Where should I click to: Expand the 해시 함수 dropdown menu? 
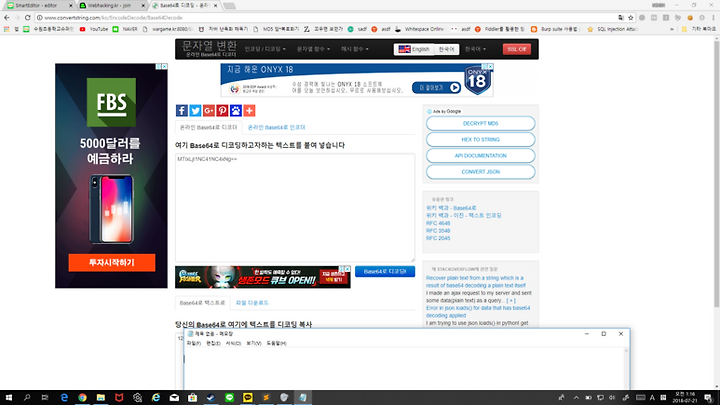click(354, 49)
